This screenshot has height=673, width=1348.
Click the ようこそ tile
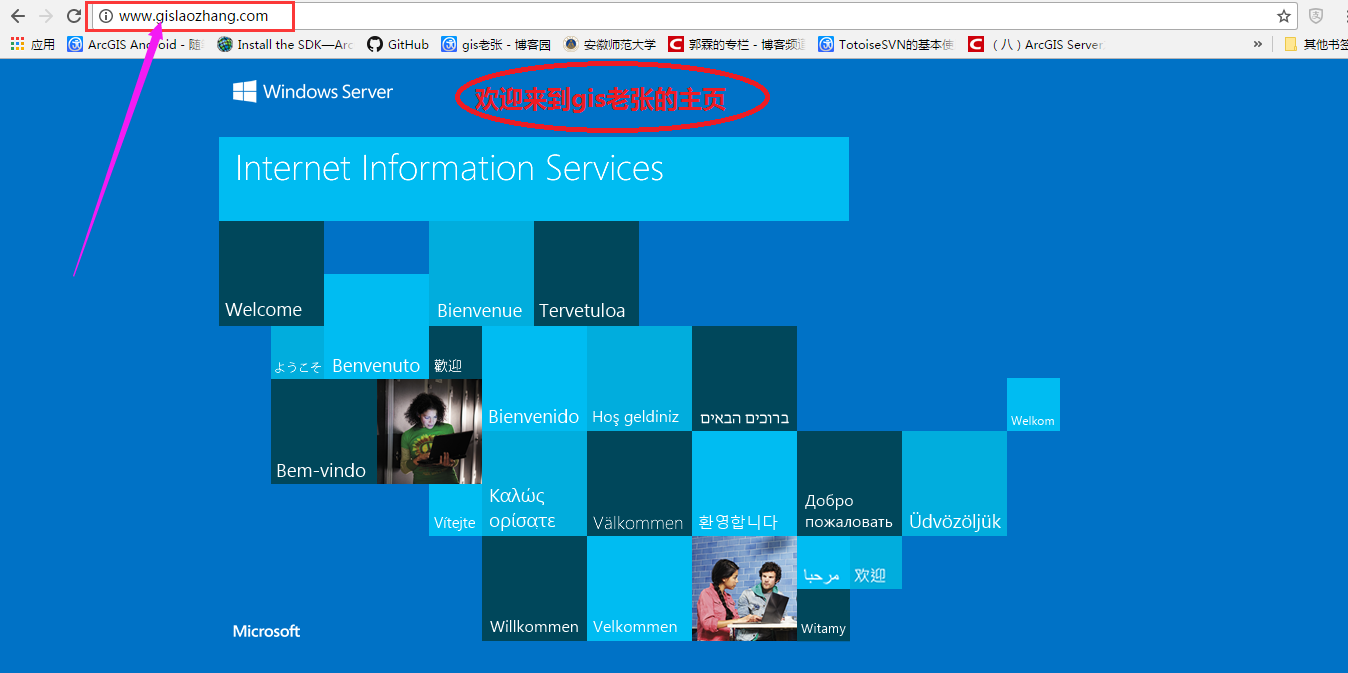pos(297,352)
